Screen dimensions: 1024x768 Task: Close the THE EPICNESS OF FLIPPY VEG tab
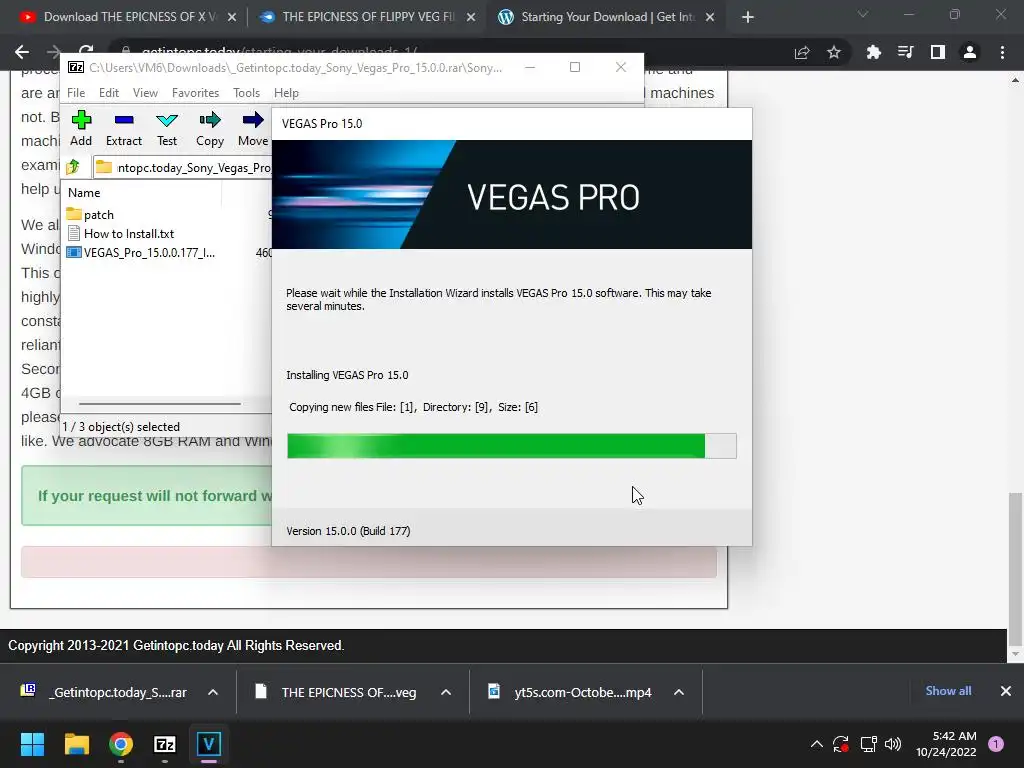point(471,17)
